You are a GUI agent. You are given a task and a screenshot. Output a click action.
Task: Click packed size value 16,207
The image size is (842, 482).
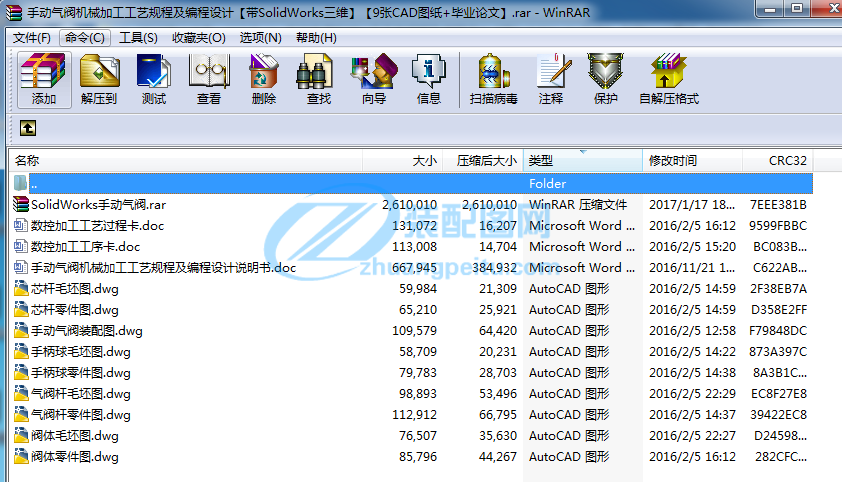tap(498, 225)
